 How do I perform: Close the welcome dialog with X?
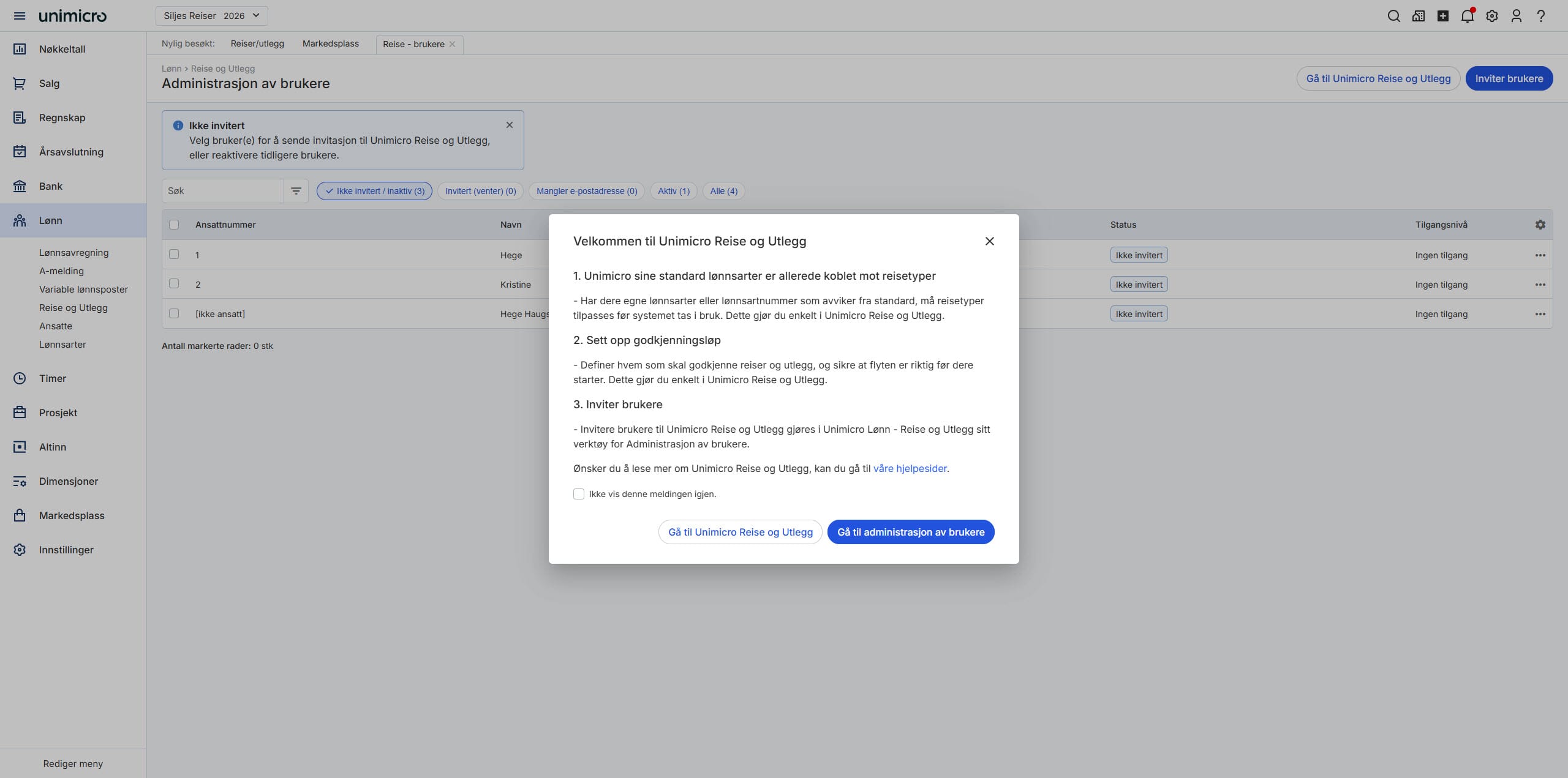click(x=989, y=241)
